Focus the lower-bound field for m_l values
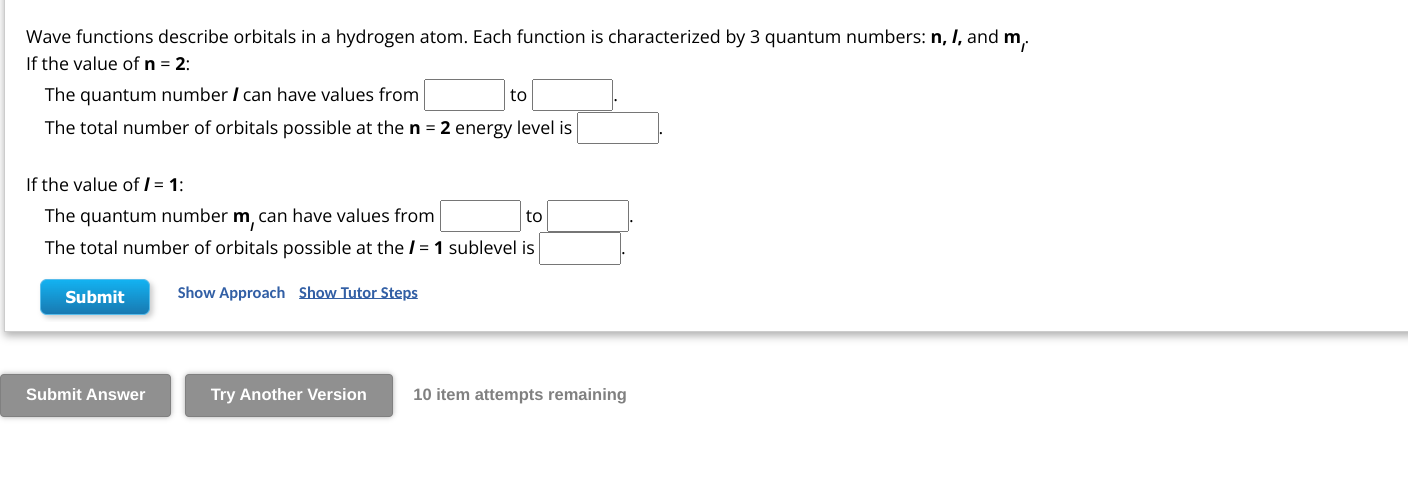This screenshot has width=1408, height=496. point(481,216)
